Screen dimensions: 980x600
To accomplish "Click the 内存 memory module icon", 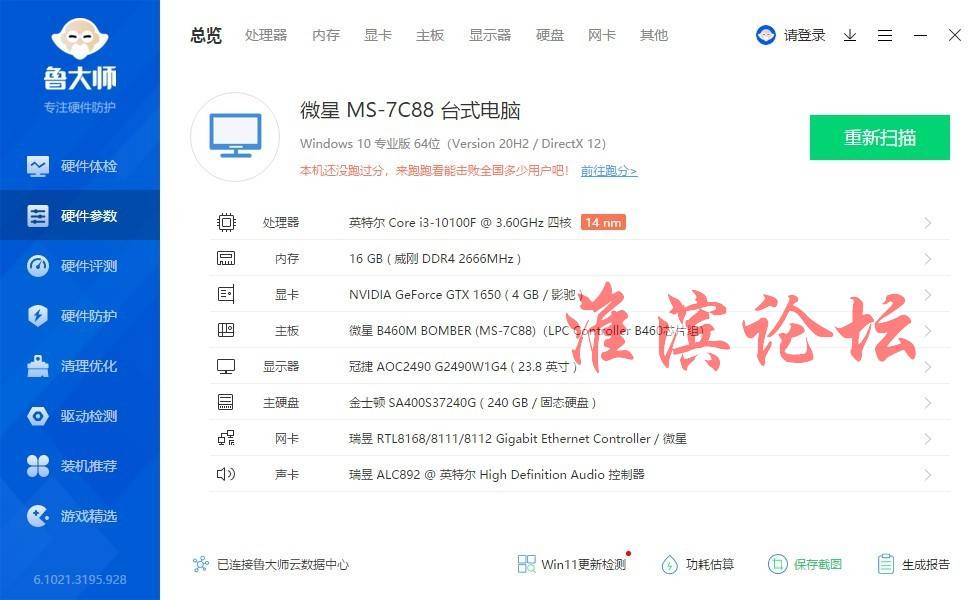I will point(226,258).
